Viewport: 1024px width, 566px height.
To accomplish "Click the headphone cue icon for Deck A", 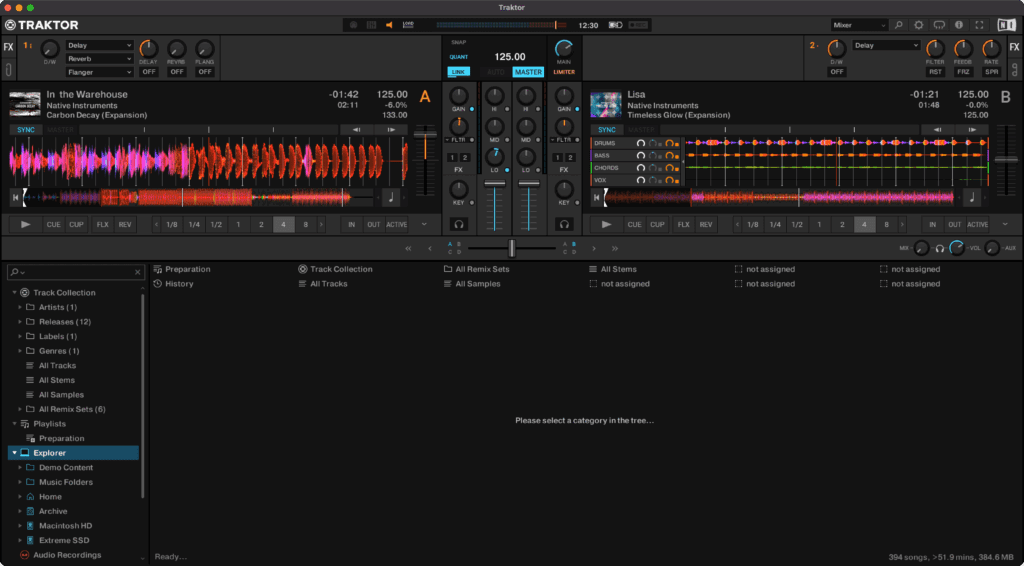I will click(x=459, y=225).
